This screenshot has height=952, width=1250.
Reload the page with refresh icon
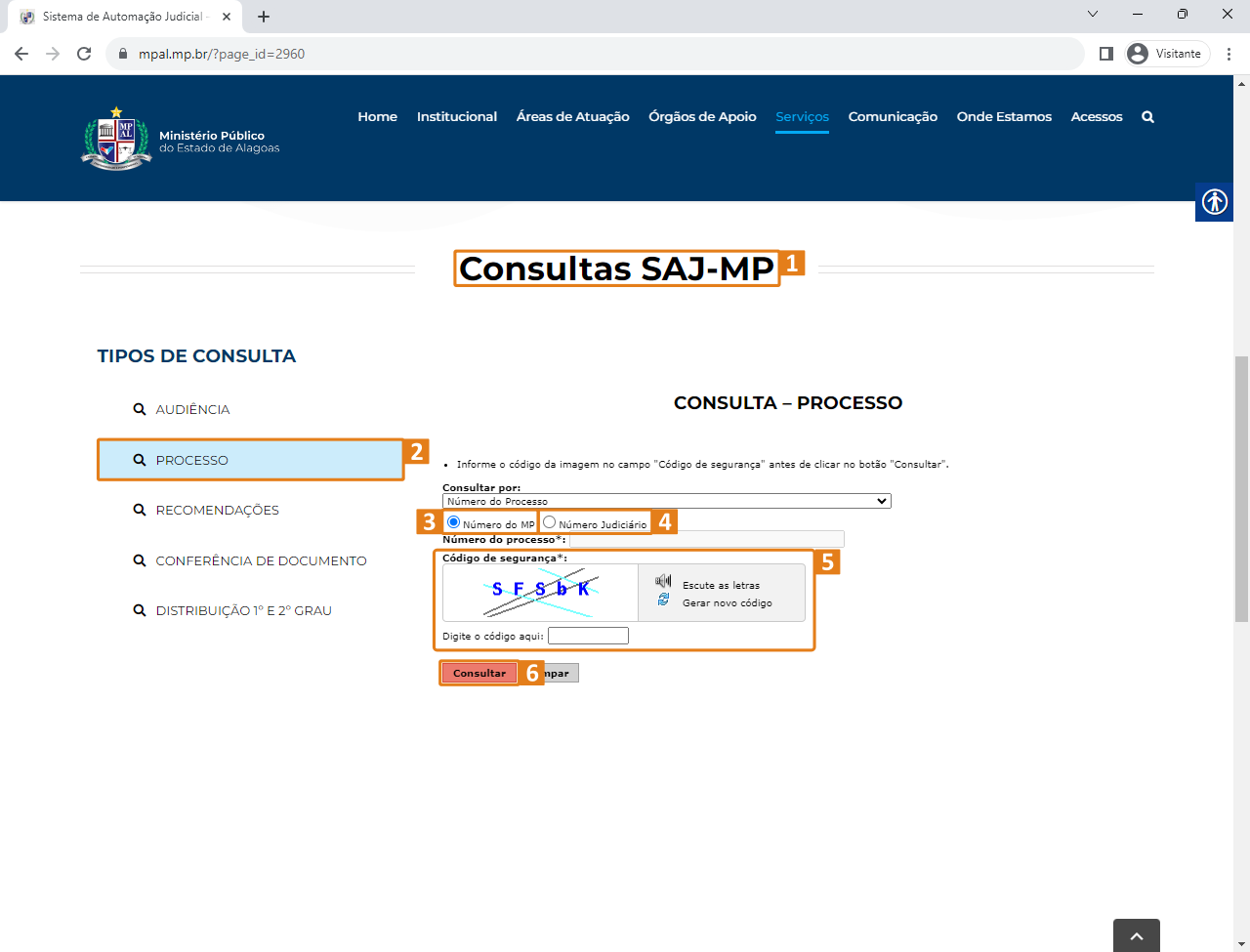tap(84, 54)
